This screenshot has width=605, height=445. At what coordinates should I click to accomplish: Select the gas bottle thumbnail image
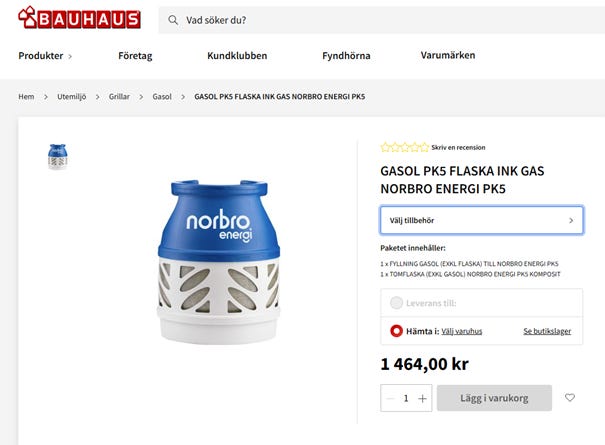[57, 157]
